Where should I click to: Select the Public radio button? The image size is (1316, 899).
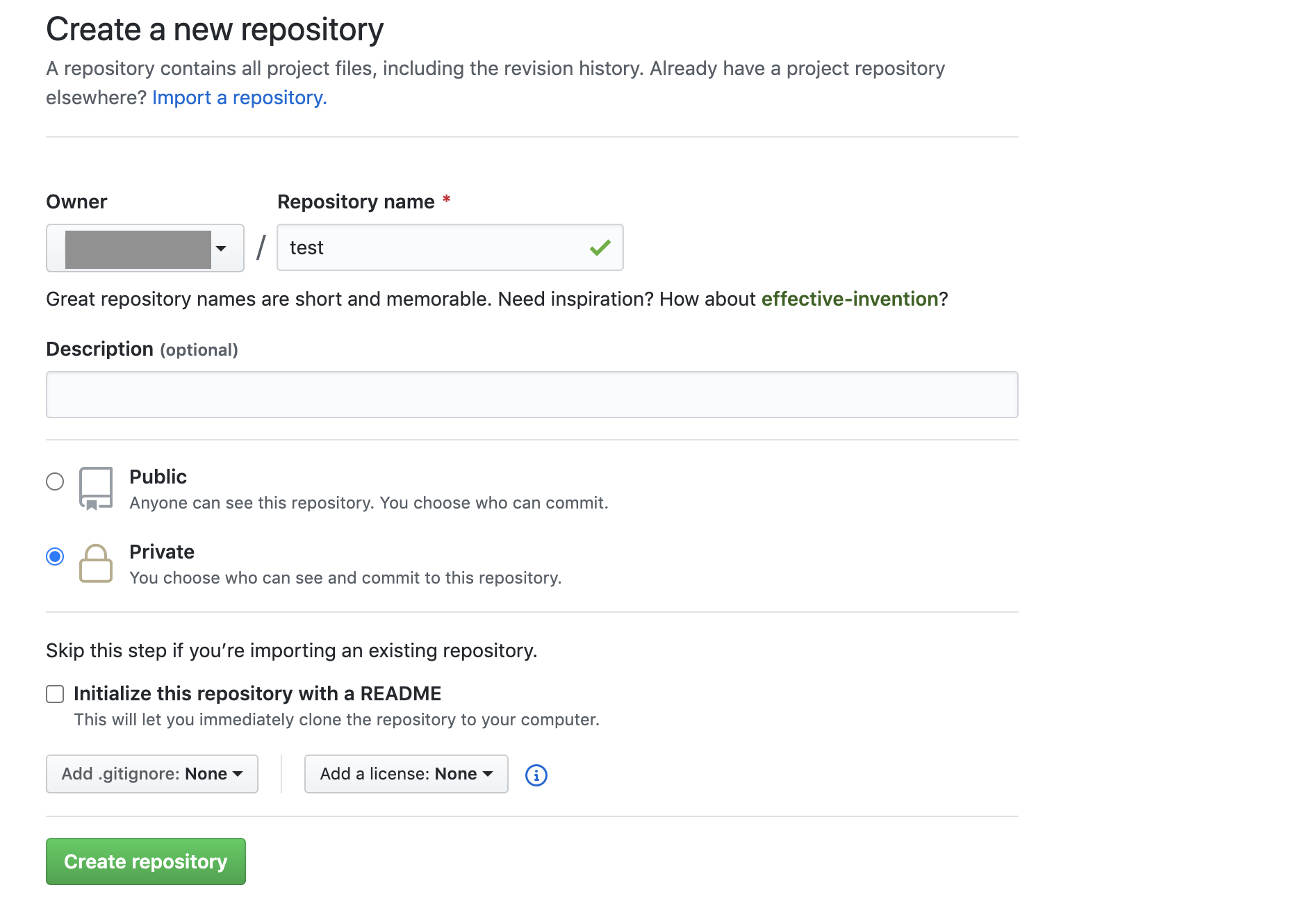(x=55, y=481)
